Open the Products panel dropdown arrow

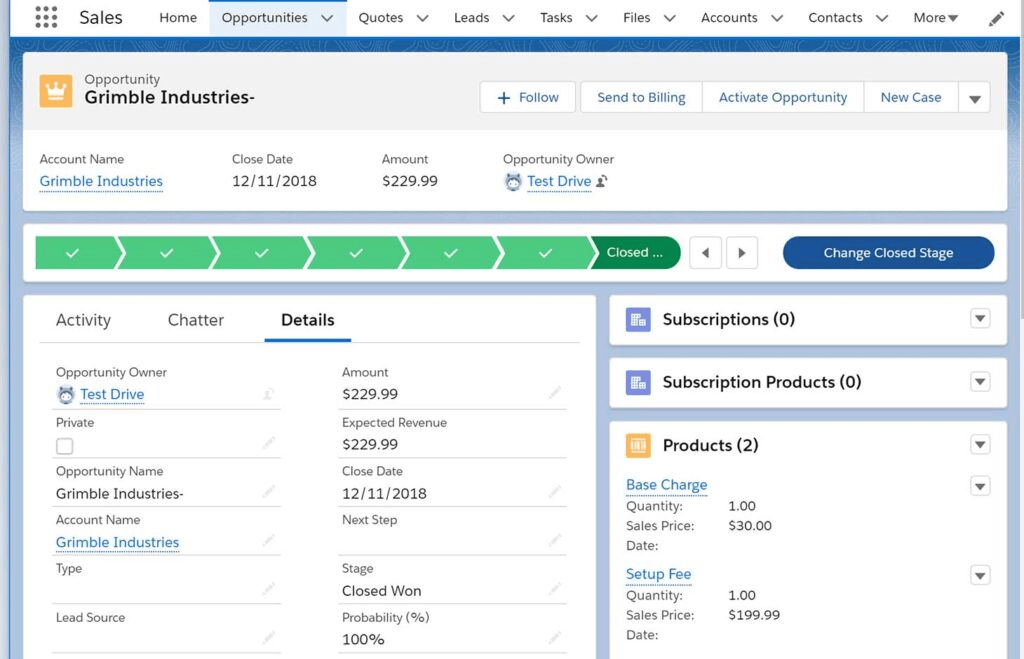click(979, 444)
